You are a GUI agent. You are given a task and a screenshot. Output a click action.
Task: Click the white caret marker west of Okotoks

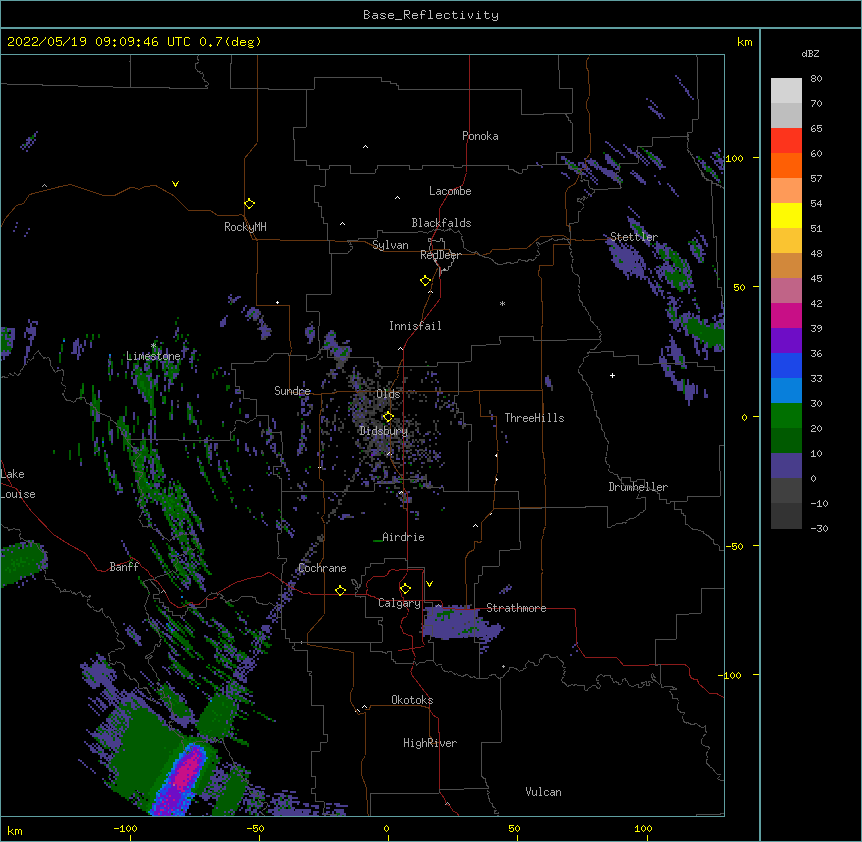[x=364, y=707]
